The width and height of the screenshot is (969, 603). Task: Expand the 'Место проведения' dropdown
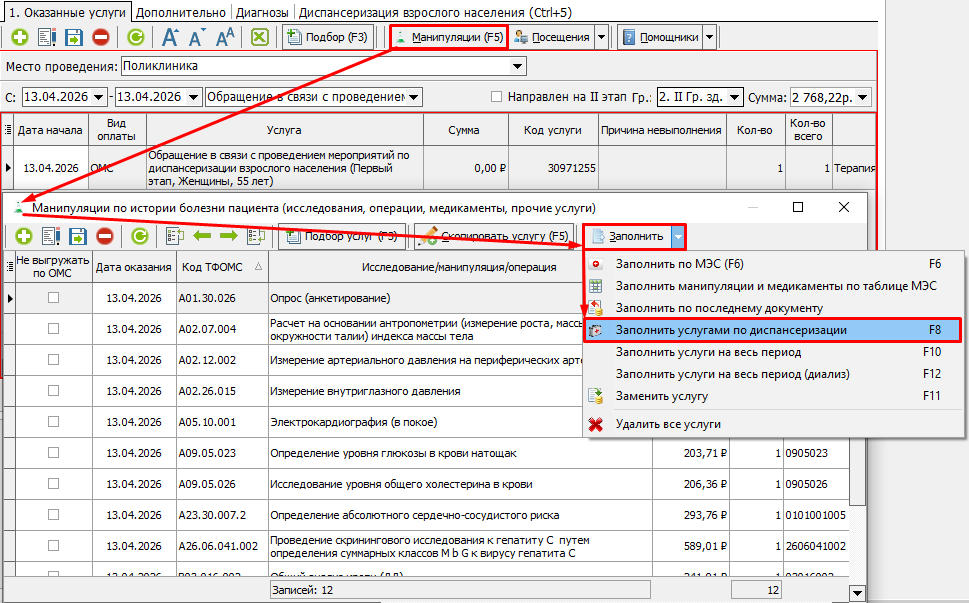(517, 66)
